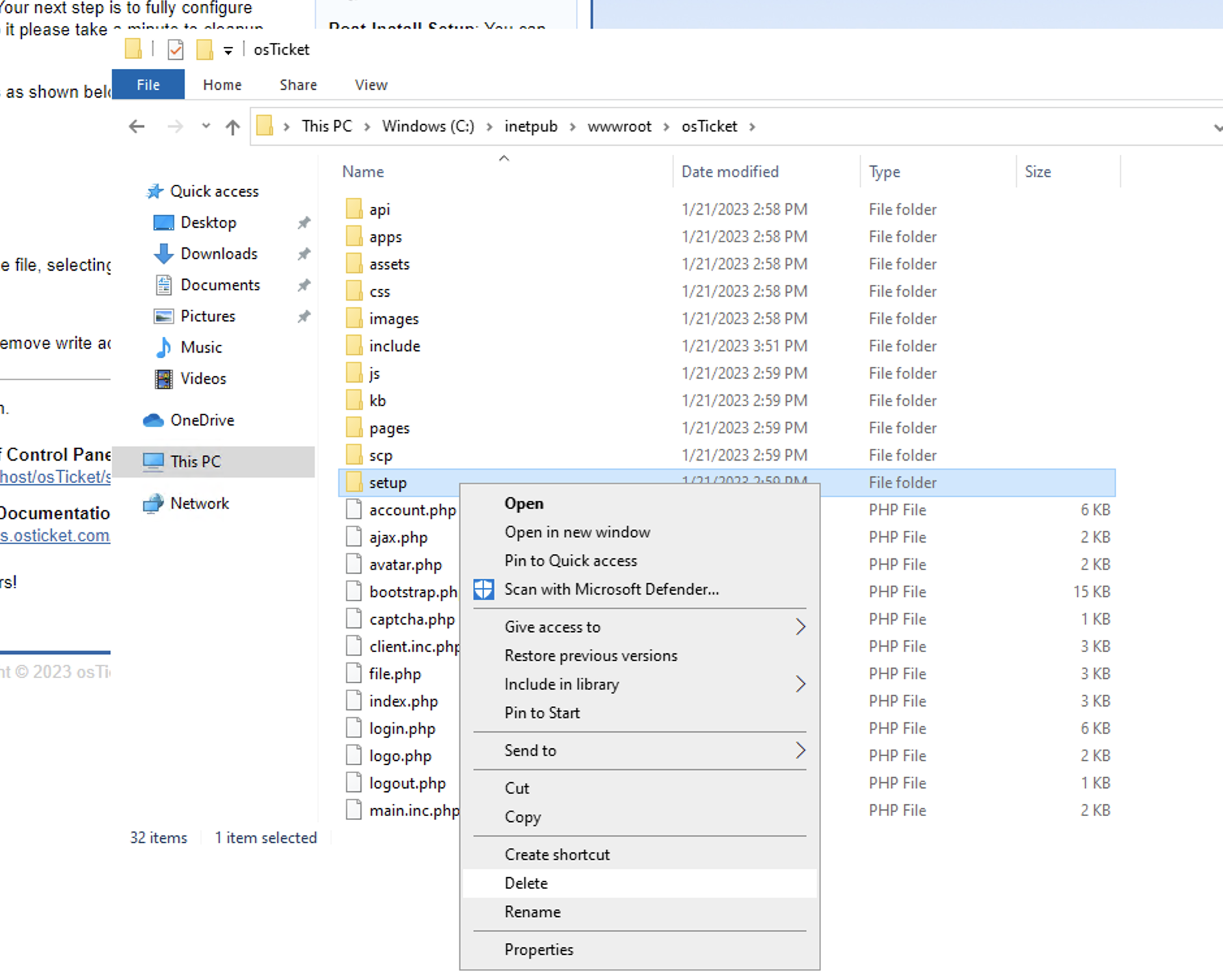Unpin Downloads from Quick access

[x=304, y=254]
